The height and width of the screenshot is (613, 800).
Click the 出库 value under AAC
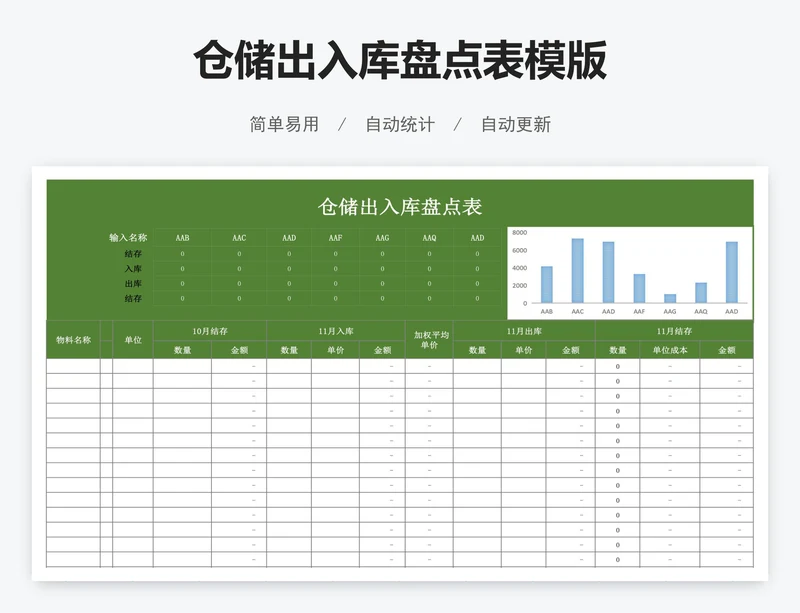point(239,283)
